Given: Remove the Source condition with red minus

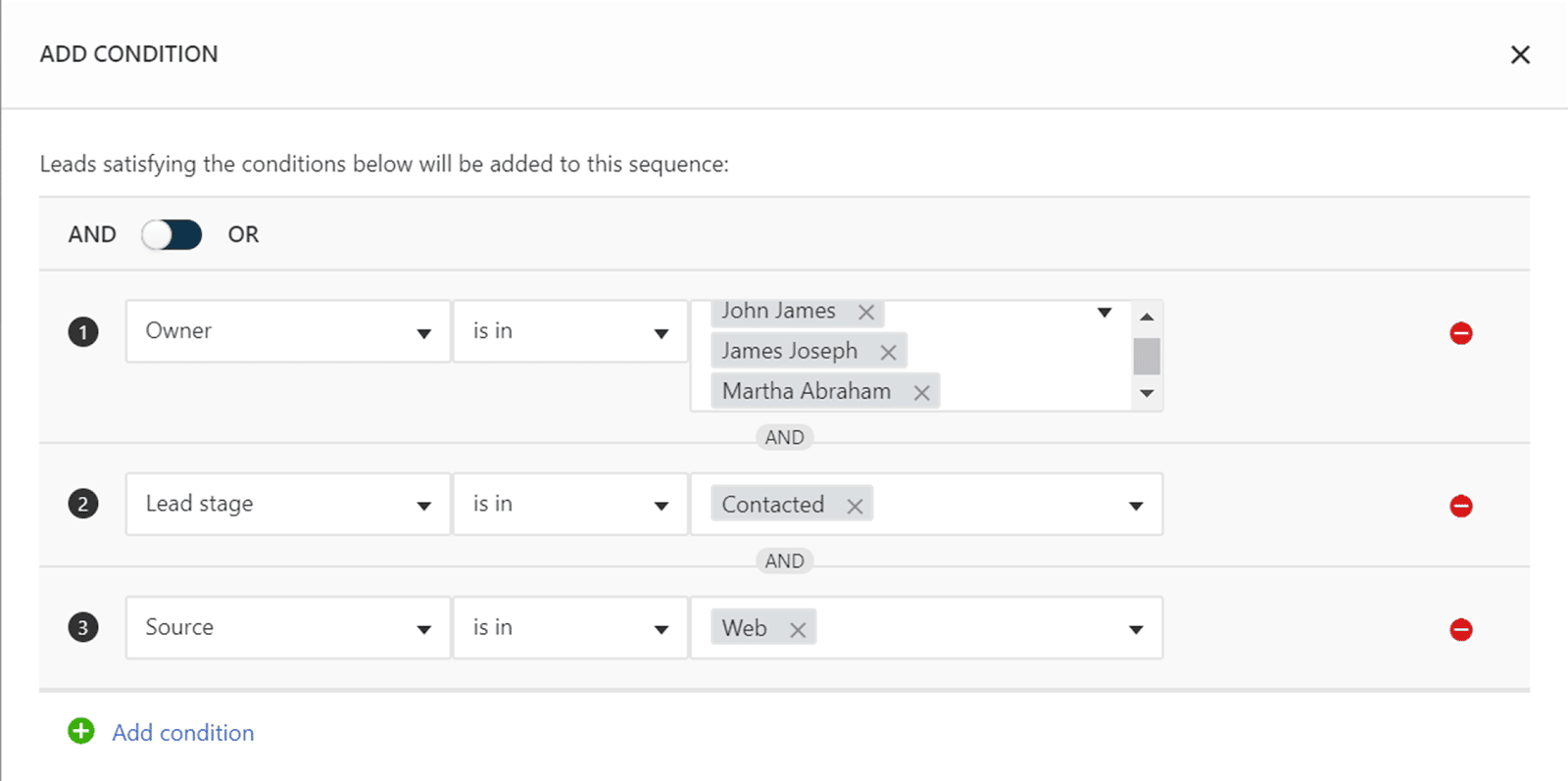Looking at the screenshot, I should point(1460,629).
